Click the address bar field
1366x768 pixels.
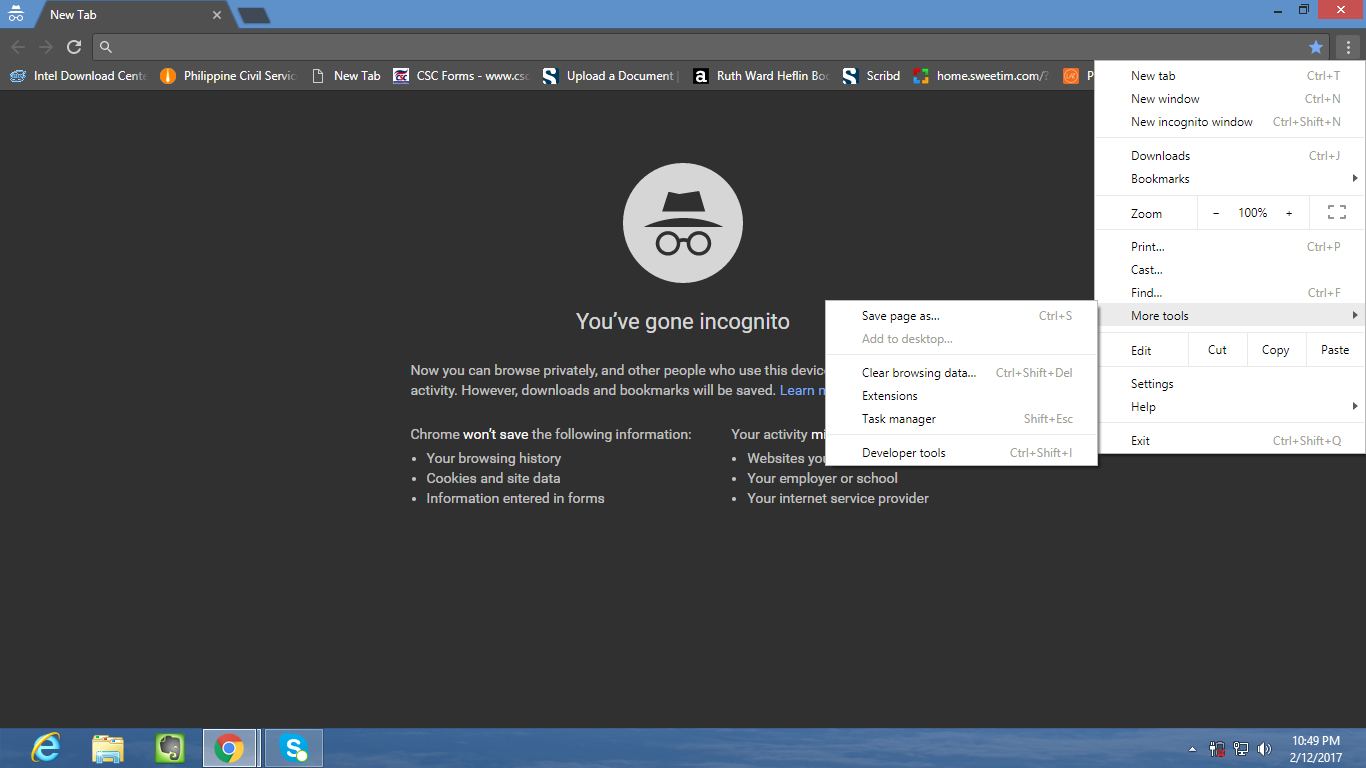pyautogui.click(x=699, y=47)
